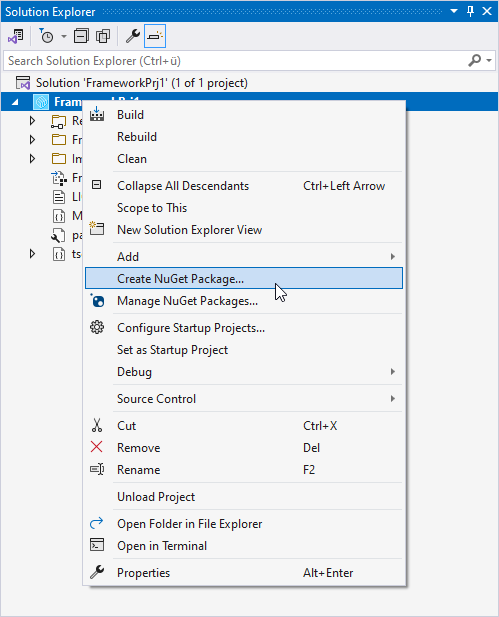Choose Rebuild from the context menu
This screenshot has height=617, width=499.
pos(244,137)
